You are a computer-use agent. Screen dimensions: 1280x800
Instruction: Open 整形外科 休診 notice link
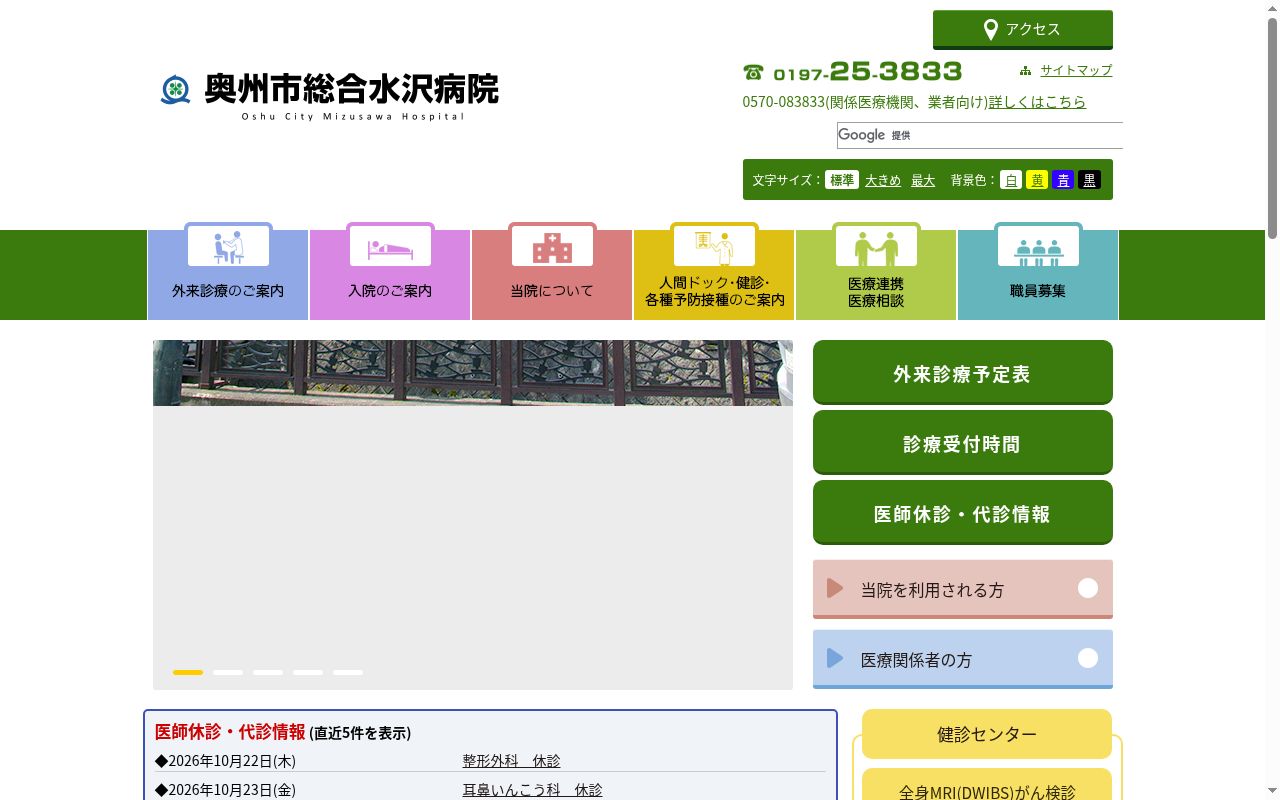511,761
